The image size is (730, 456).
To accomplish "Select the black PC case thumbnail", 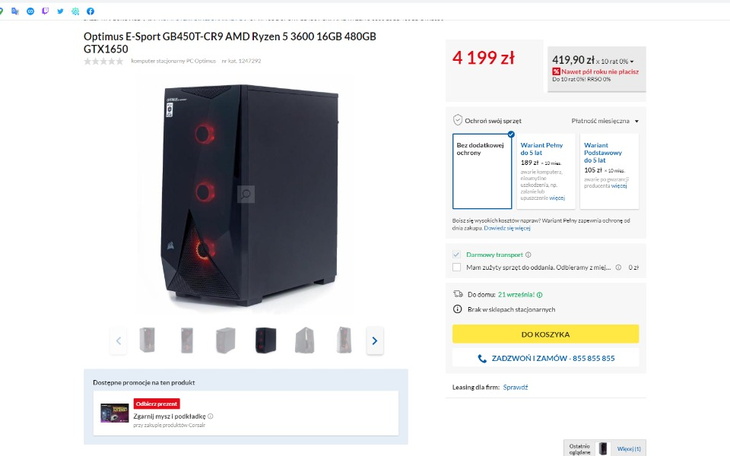I will point(265,341).
